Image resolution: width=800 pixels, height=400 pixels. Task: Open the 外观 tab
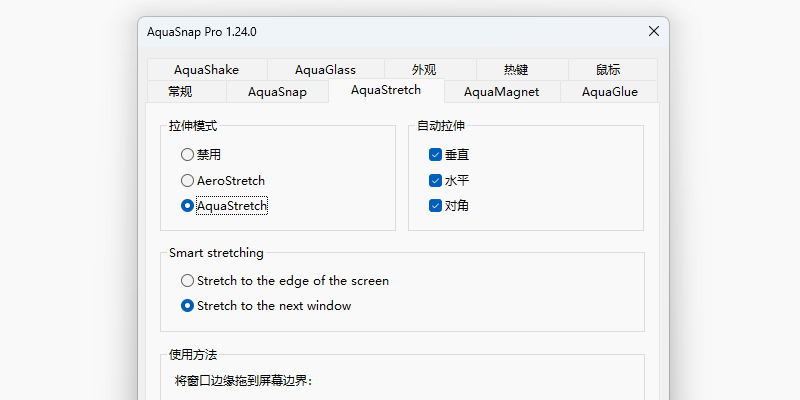(x=424, y=70)
